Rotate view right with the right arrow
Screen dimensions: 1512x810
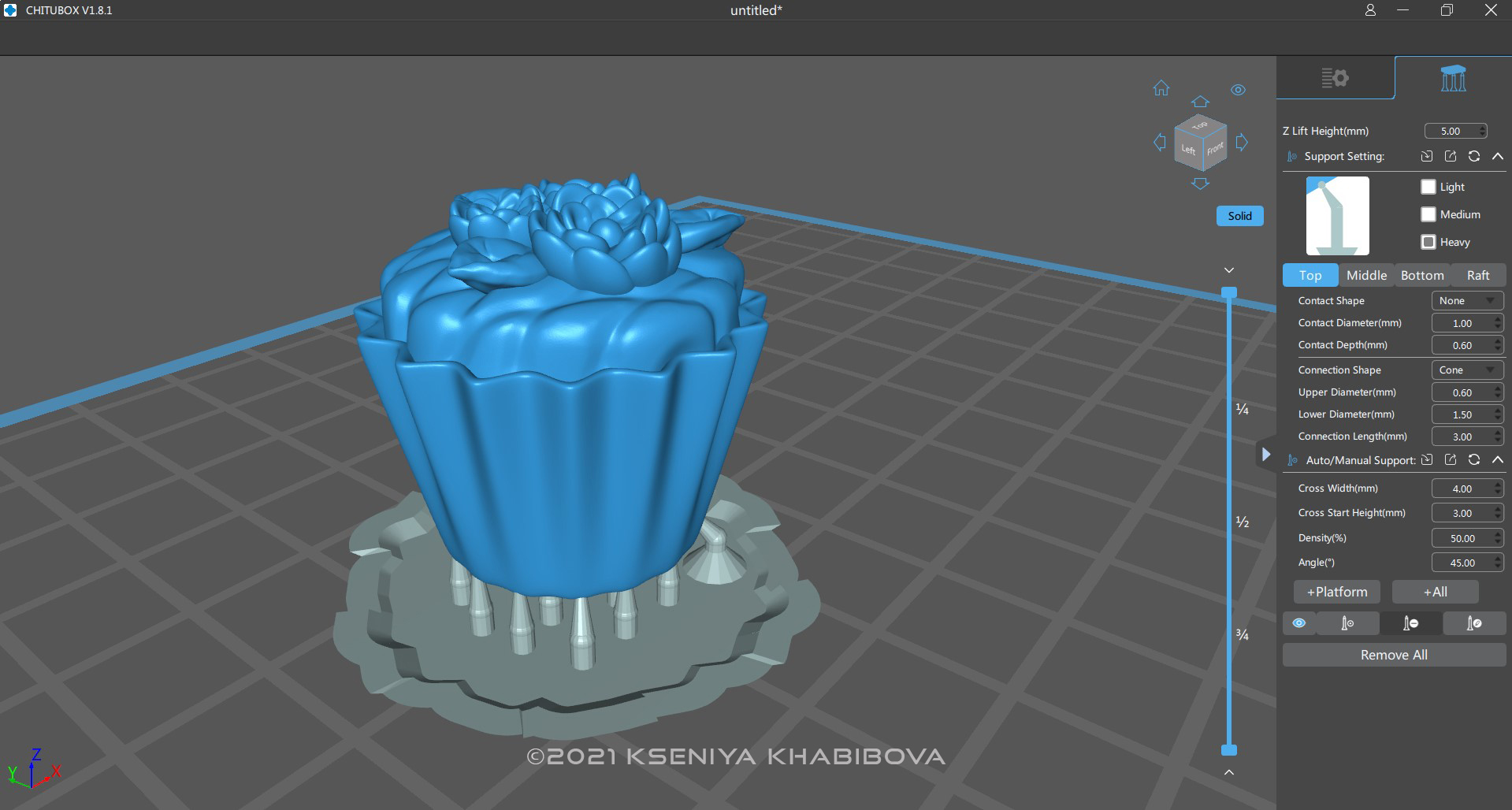(1242, 143)
